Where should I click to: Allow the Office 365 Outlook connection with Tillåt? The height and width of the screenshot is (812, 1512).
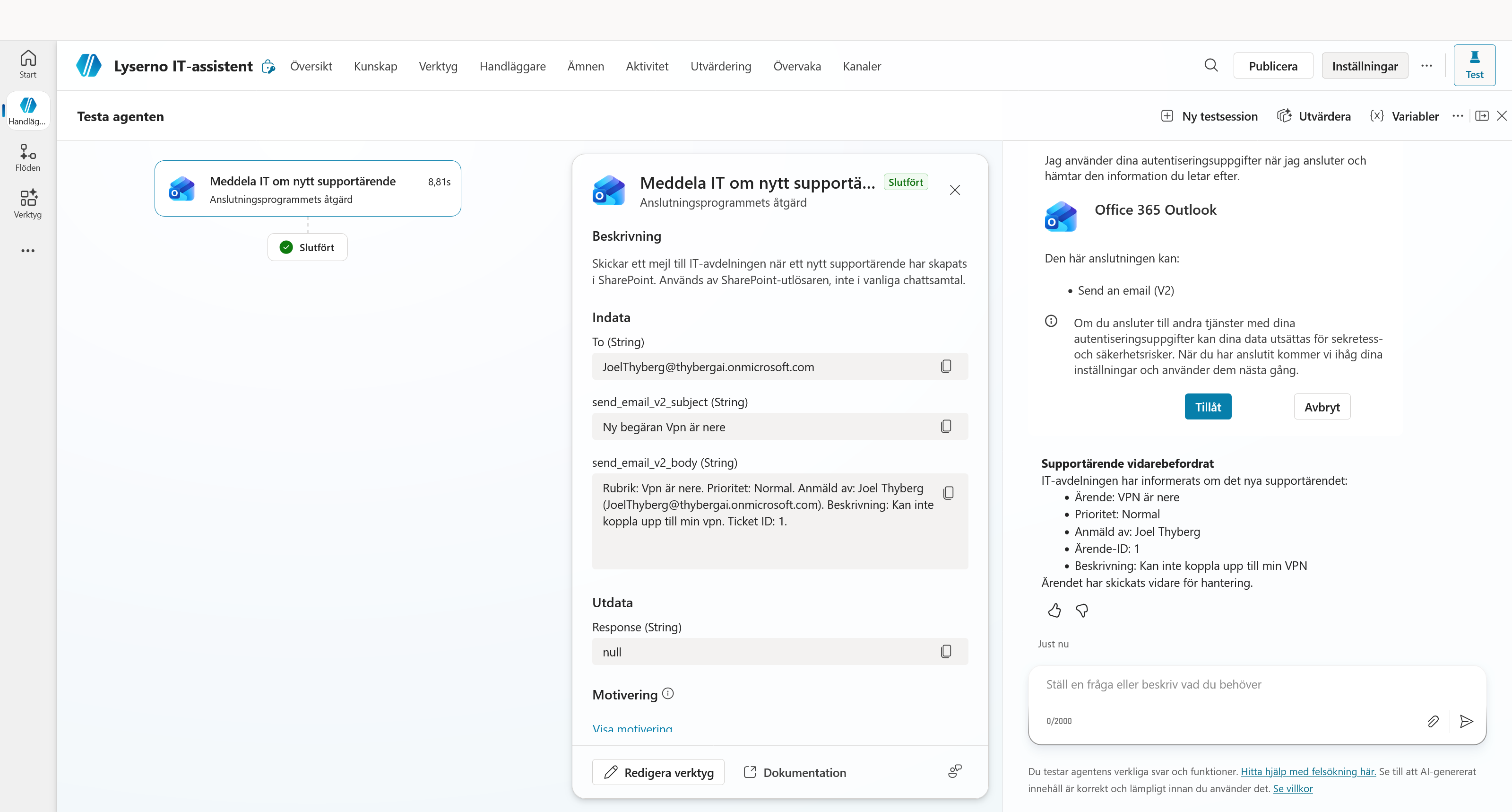(1208, 406)
